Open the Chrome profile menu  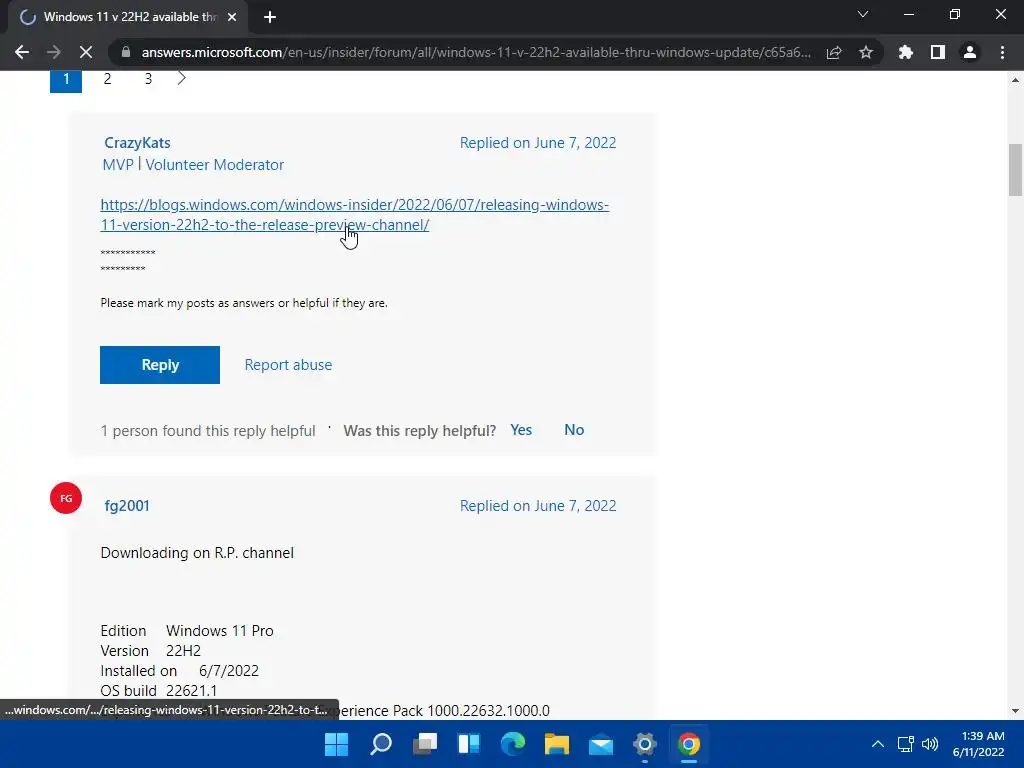[970, 52]
